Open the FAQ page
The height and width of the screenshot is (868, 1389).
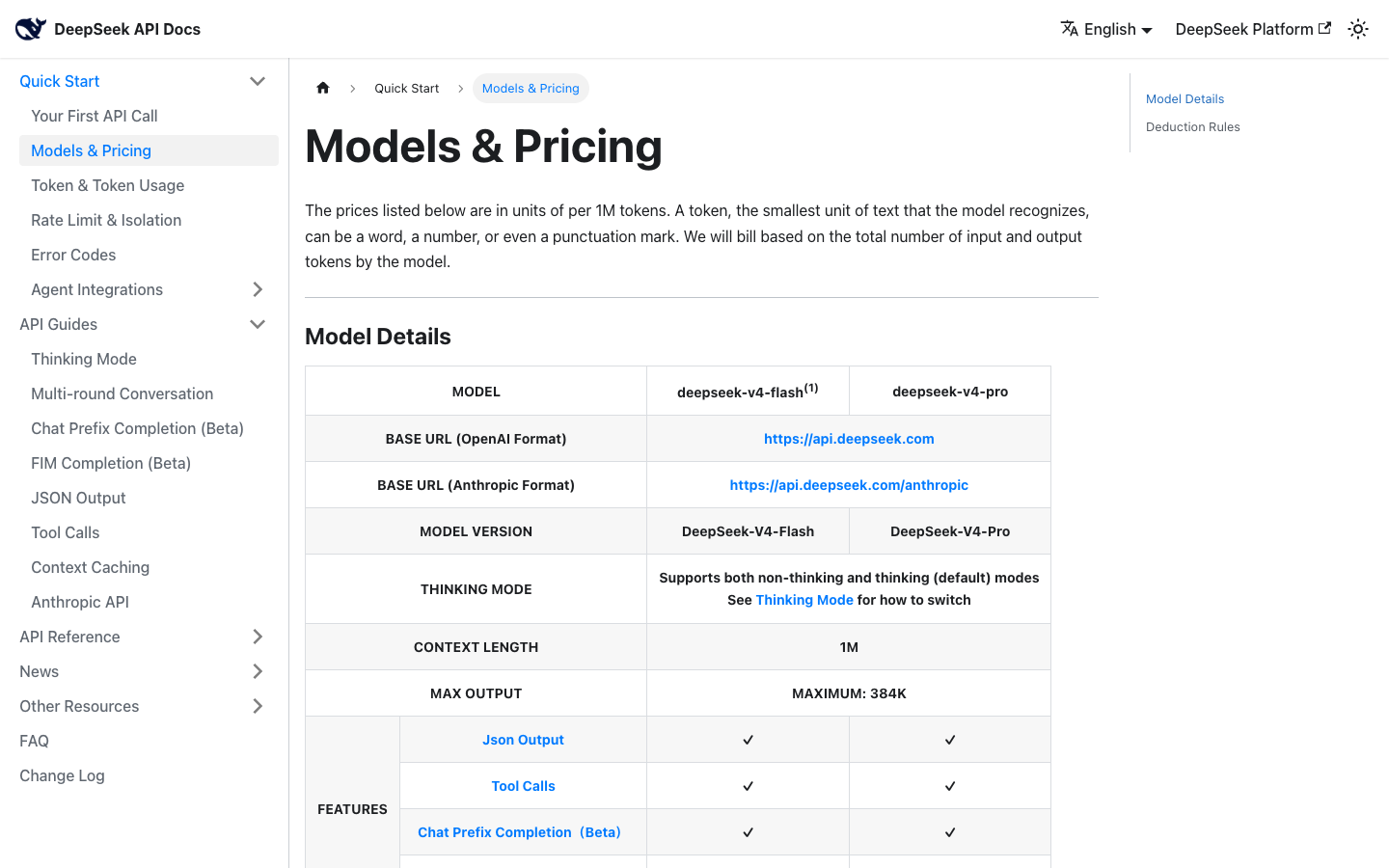click(x=35, y=741)
